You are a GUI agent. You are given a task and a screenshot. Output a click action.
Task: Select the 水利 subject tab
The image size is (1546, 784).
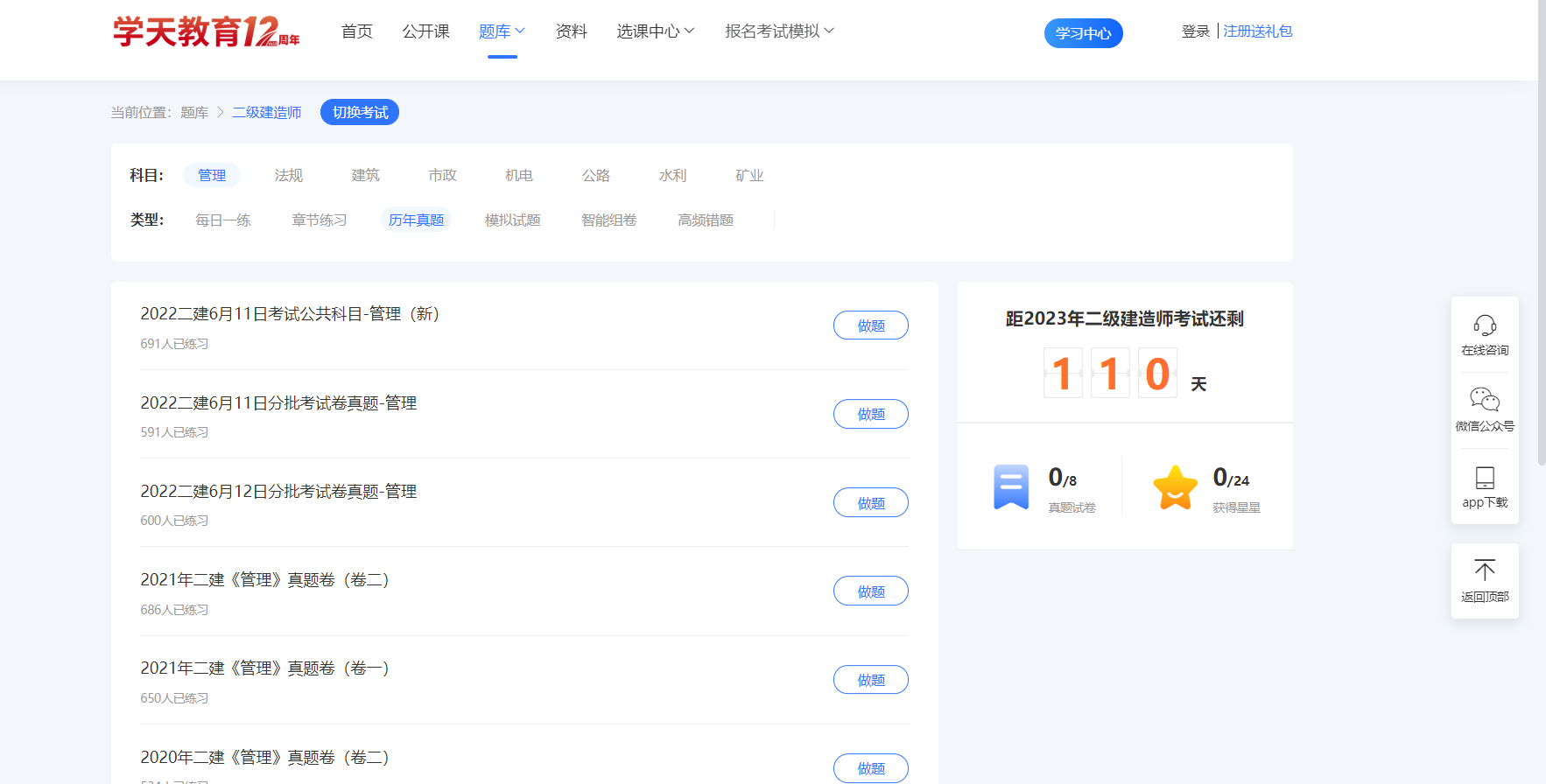pyautogui.click(x=673, y=175)
